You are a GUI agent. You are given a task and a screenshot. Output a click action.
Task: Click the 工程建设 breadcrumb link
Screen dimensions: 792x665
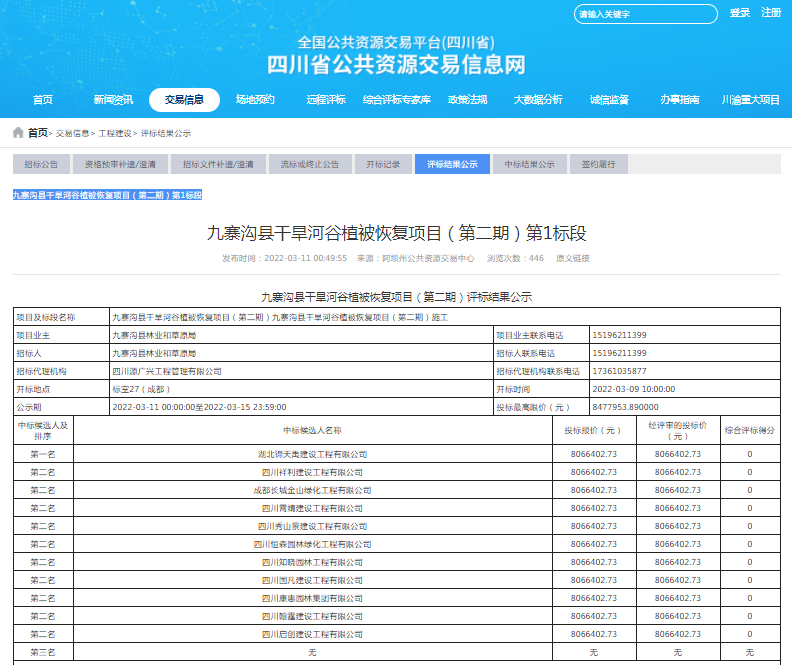click(x=115, y=133)
